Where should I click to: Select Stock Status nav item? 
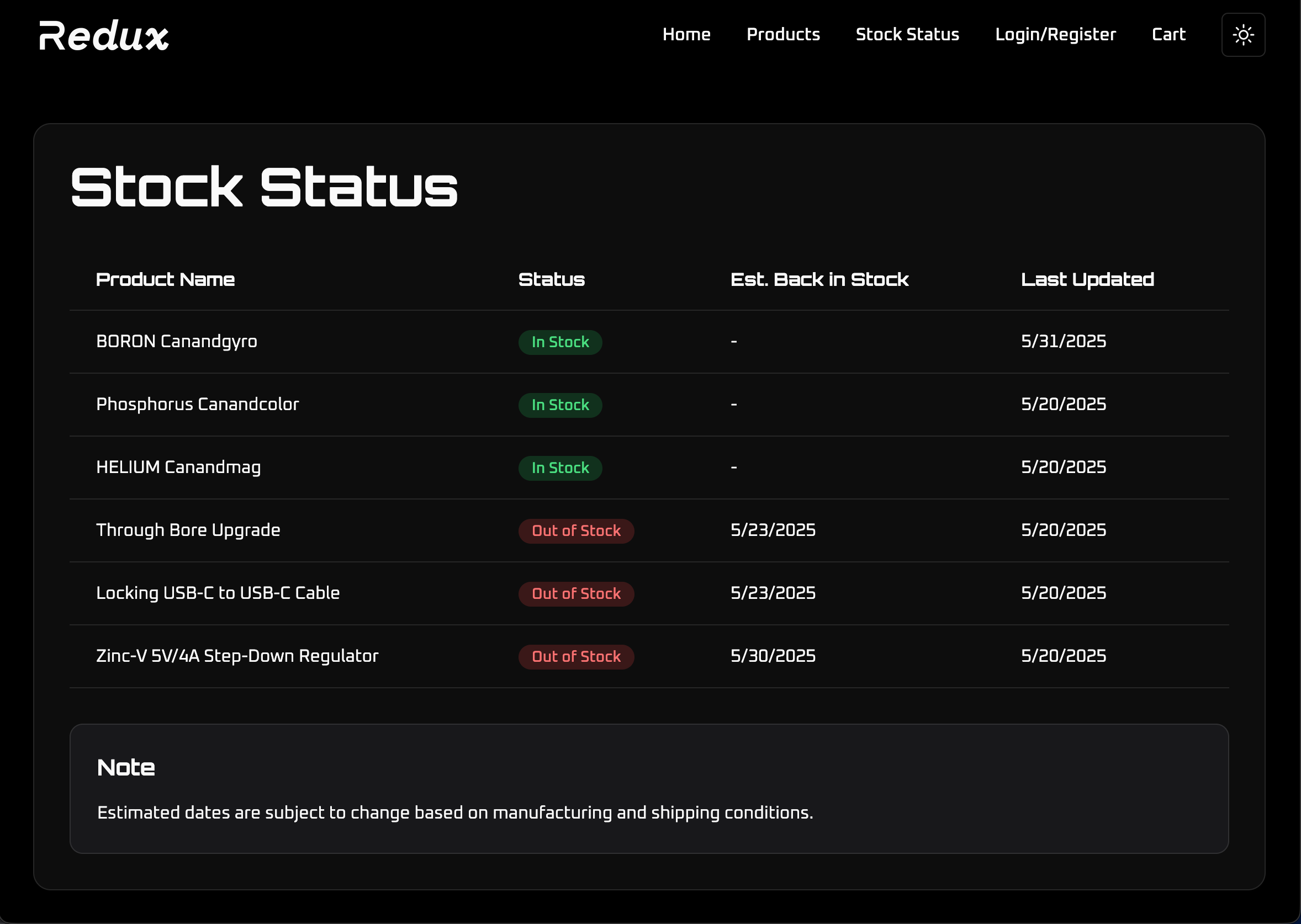907,35
